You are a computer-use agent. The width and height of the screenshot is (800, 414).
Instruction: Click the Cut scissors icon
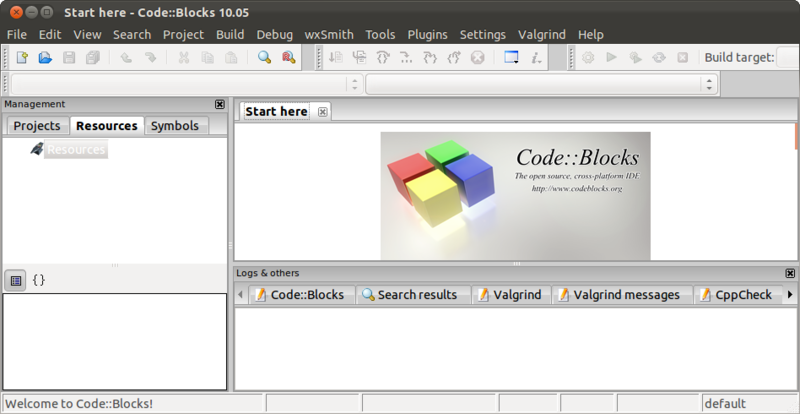tap(184, 57)
